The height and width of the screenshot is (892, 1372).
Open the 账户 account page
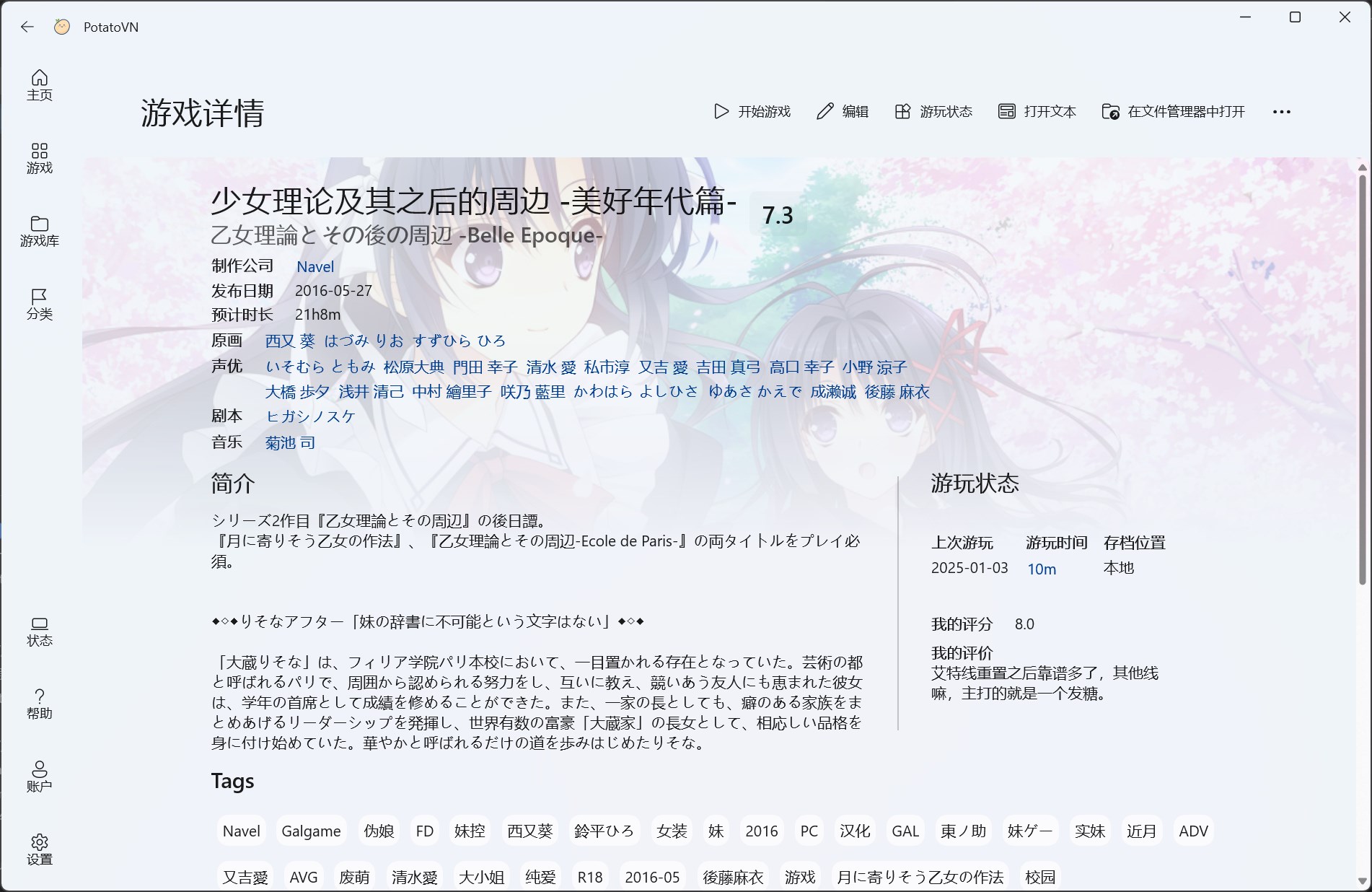[x=40, y=777]
